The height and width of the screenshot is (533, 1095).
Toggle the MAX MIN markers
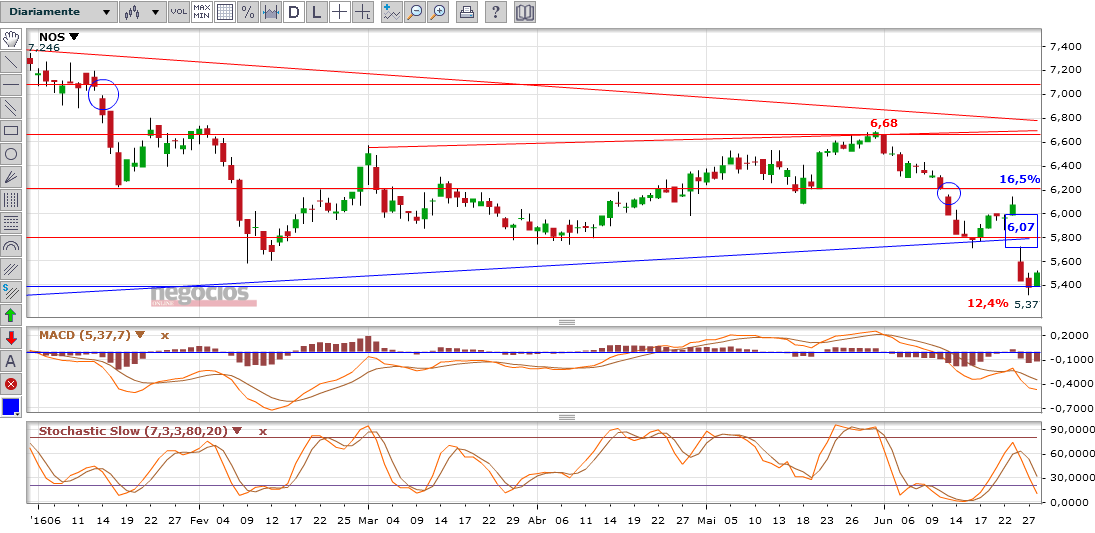coord(201,12)
